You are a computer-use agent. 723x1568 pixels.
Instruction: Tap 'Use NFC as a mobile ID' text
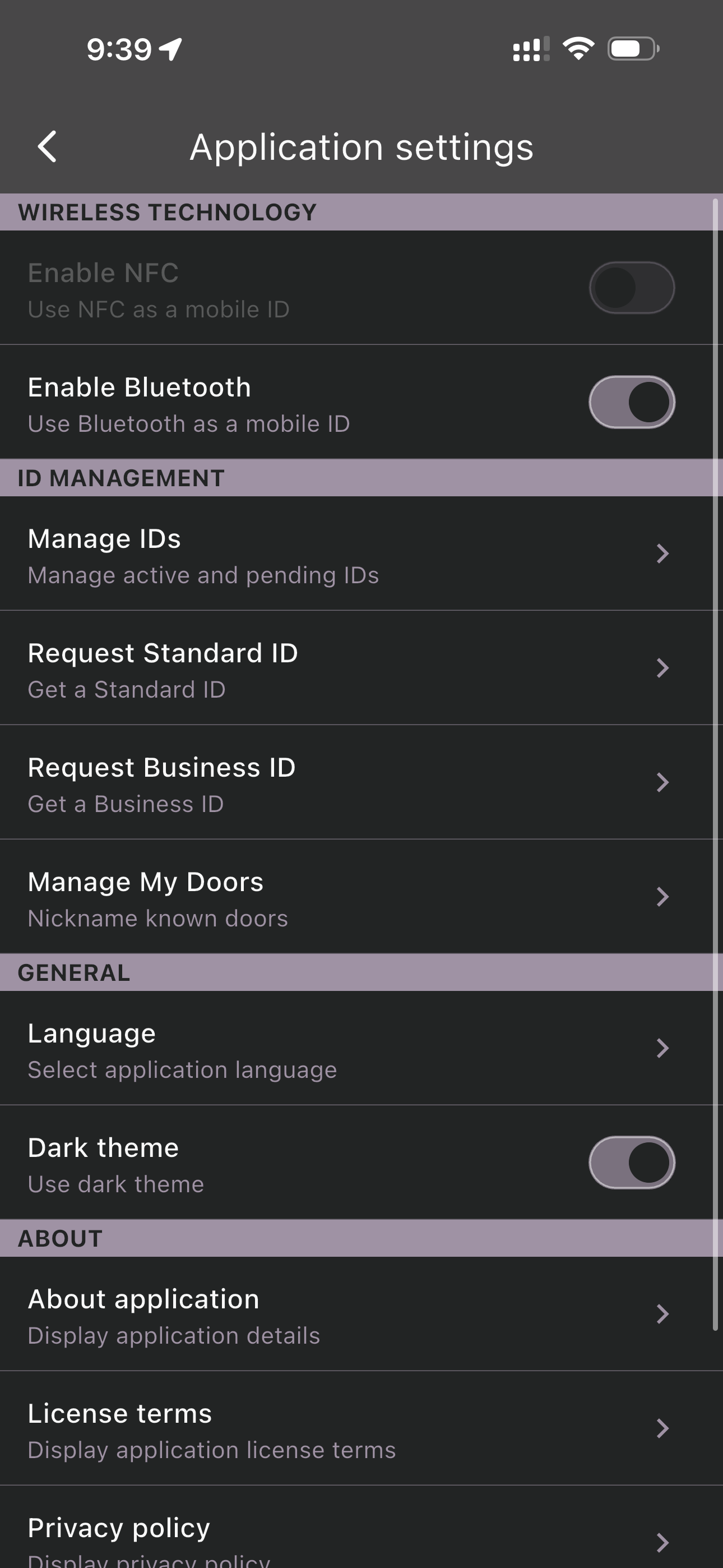pyautogui.click(x=158, y=309)
